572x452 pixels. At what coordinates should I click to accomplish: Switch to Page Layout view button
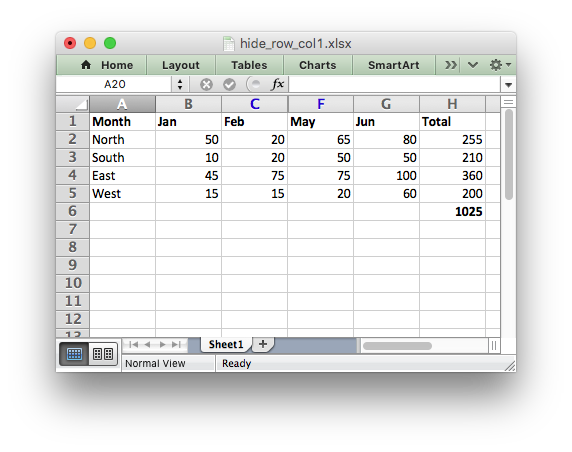point(103,354)
